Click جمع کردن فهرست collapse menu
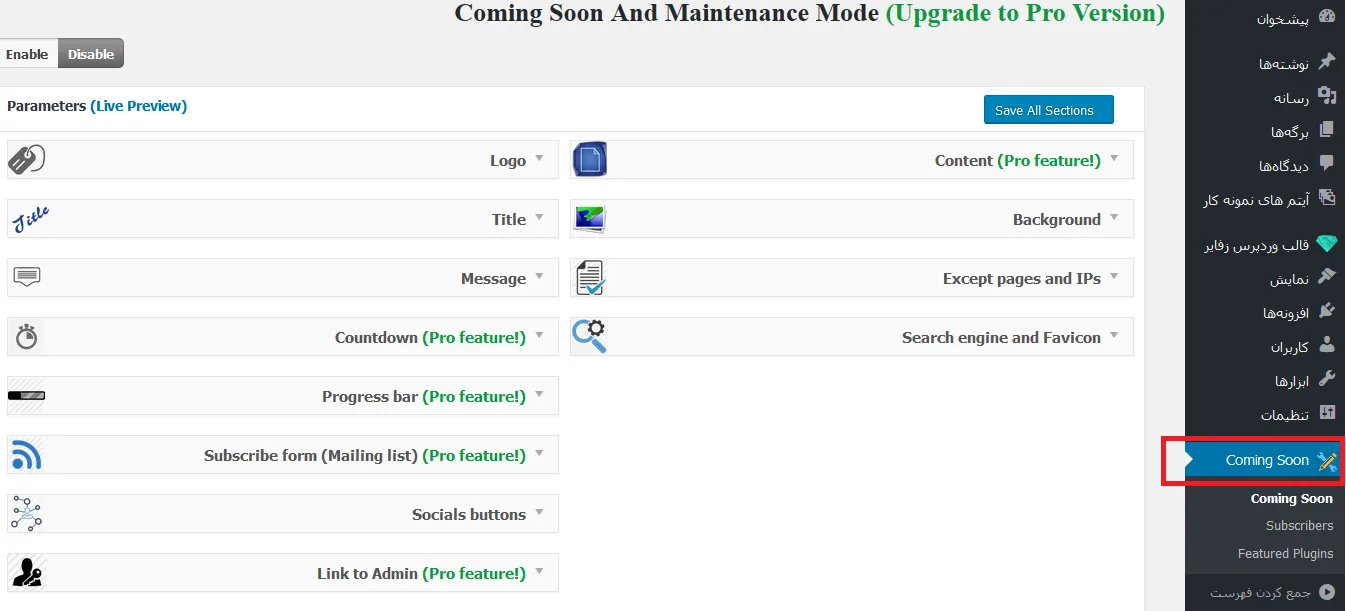Viewport: 1346px width, 611px height. coord(1260,592)
